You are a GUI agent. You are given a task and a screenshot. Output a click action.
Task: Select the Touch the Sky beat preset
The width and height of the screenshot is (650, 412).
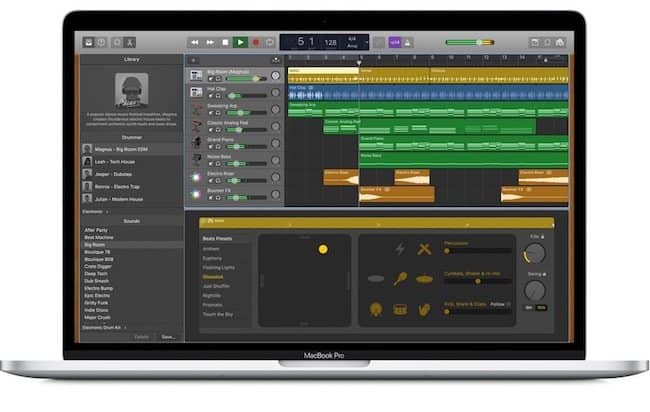pos(218,315)
